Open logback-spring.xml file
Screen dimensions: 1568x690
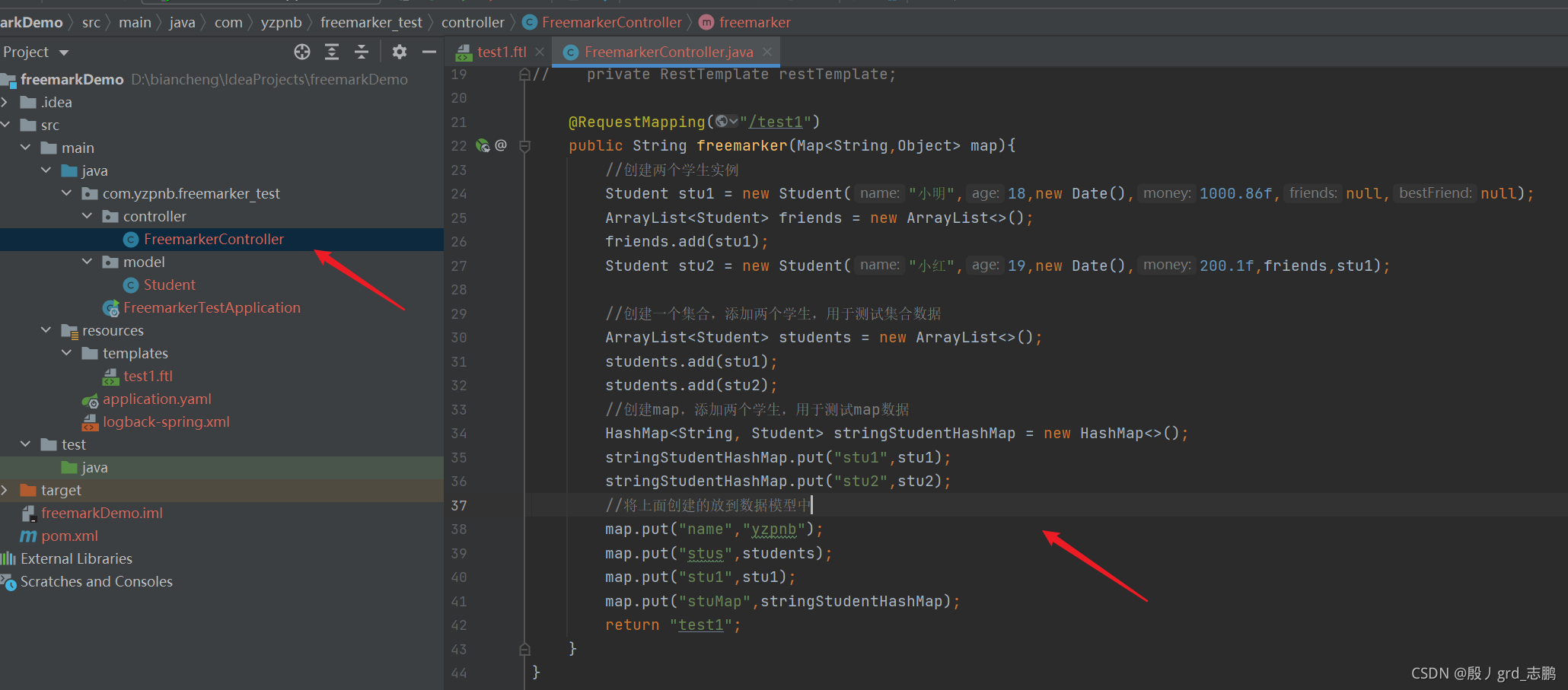[x=167, y=421]
